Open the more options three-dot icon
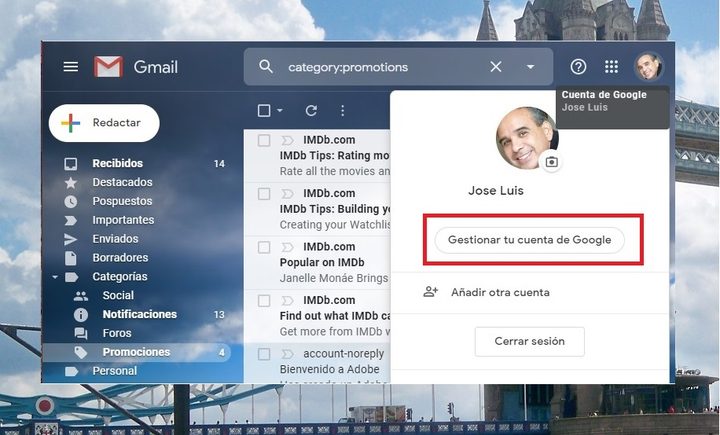The width and height of the screenshot is (720, 435). pyautogui.click(x=343, y=111)
